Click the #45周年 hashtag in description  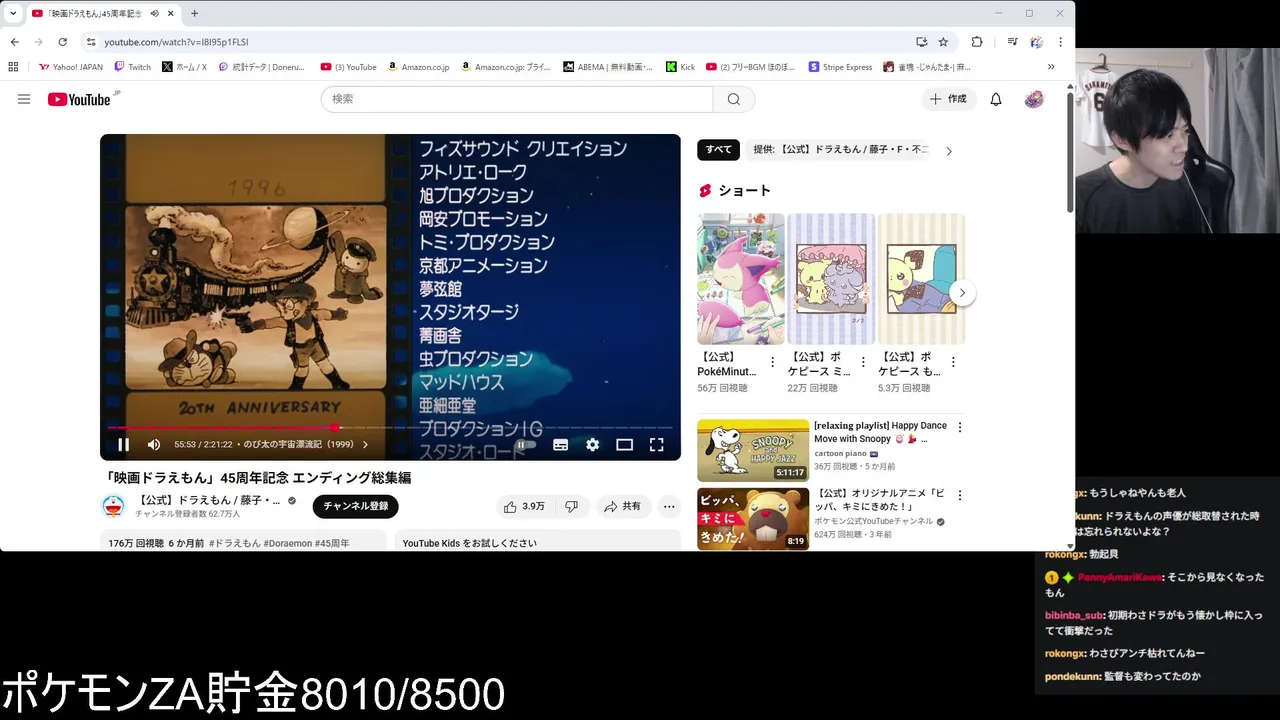pyautogui.click(x=332, y=543)
